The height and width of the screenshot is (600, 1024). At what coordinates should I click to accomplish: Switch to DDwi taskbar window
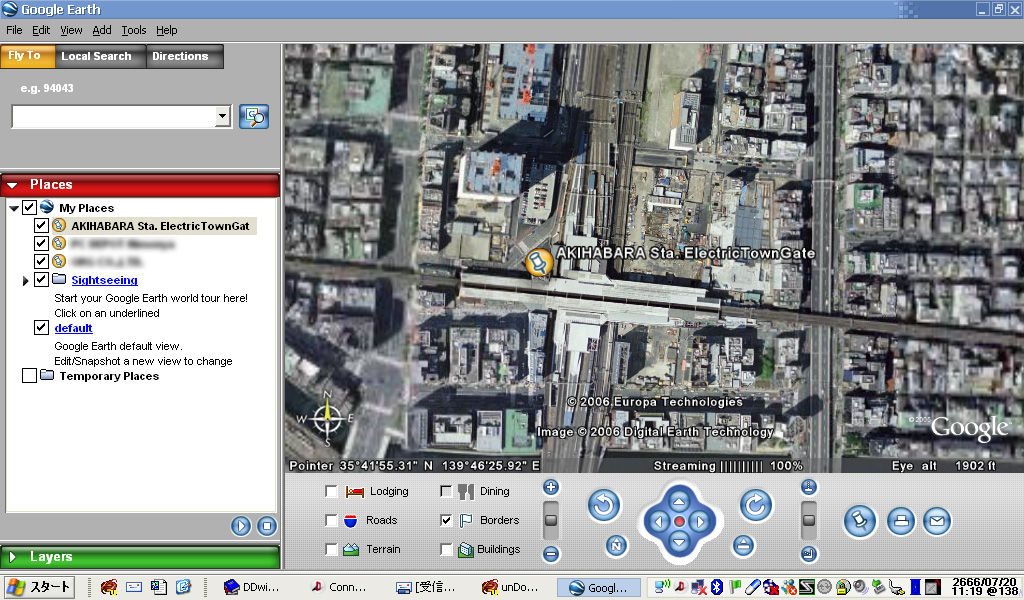click(x=252, y=588)
